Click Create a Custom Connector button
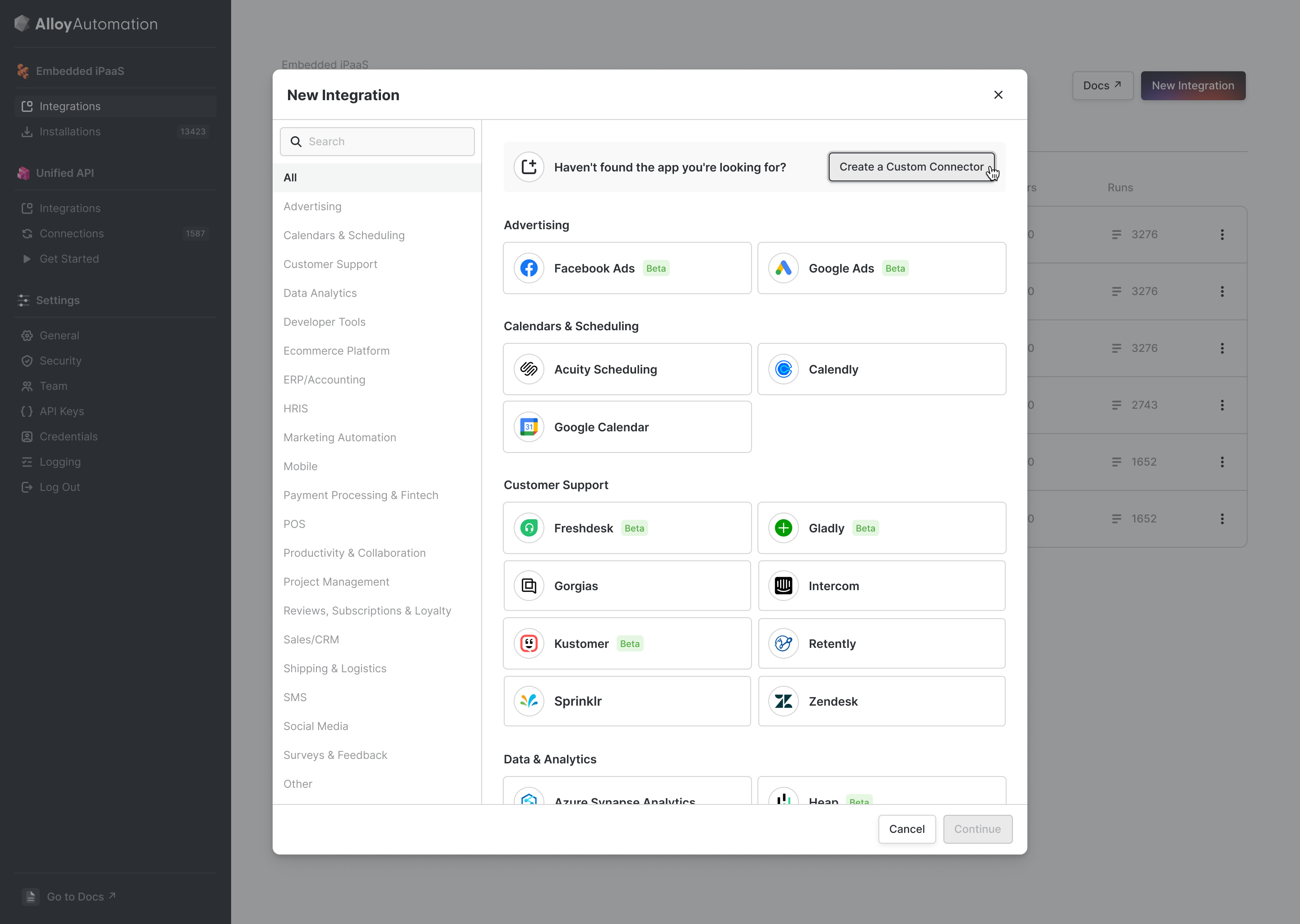Image resolution: width=1300 pixels, height=924 pixels. click(x=911, y=166)
